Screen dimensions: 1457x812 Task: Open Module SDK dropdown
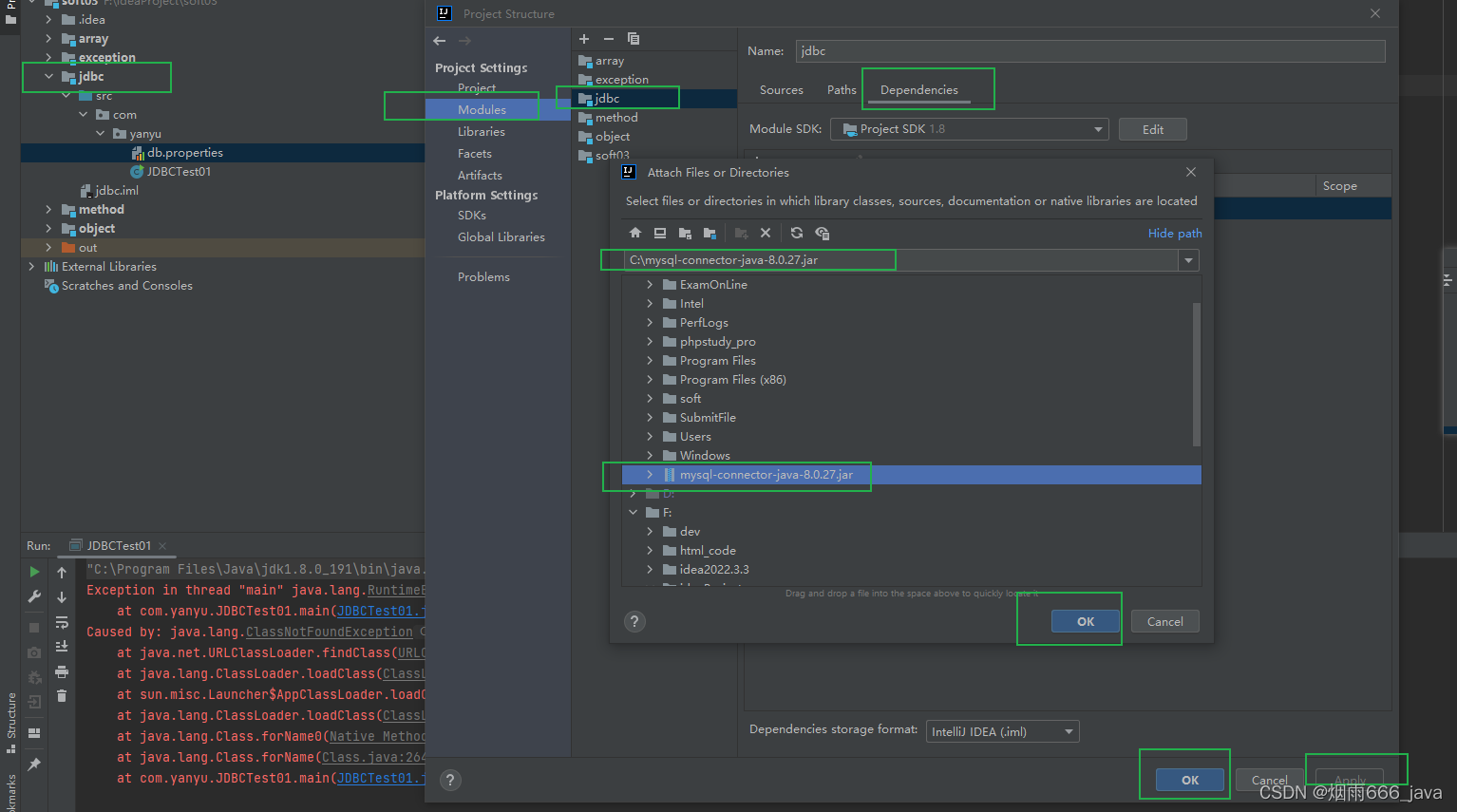coord(1098,129)
